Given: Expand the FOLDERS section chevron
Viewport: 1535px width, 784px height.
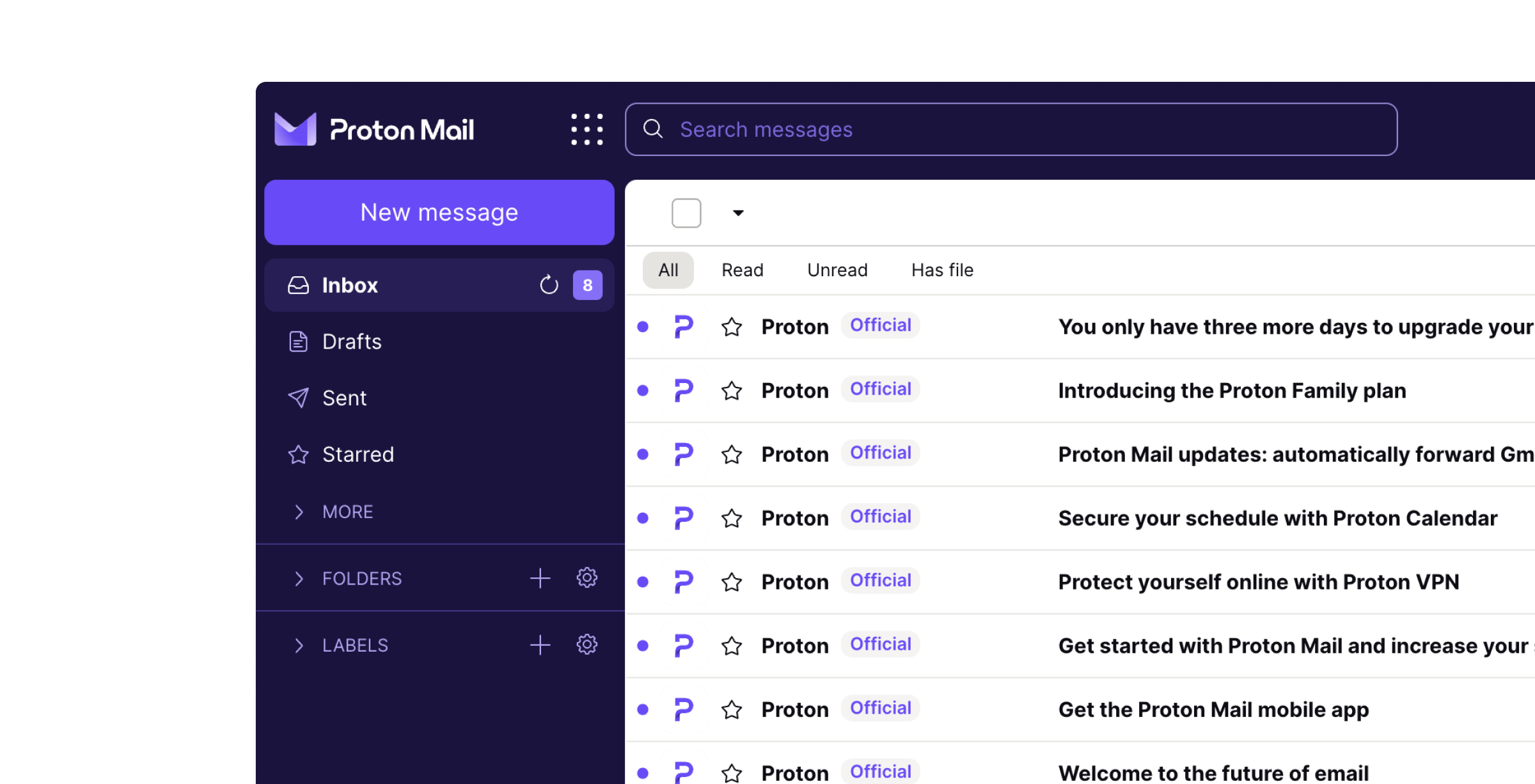Looking at the screenshot, I should click(299, 579).
